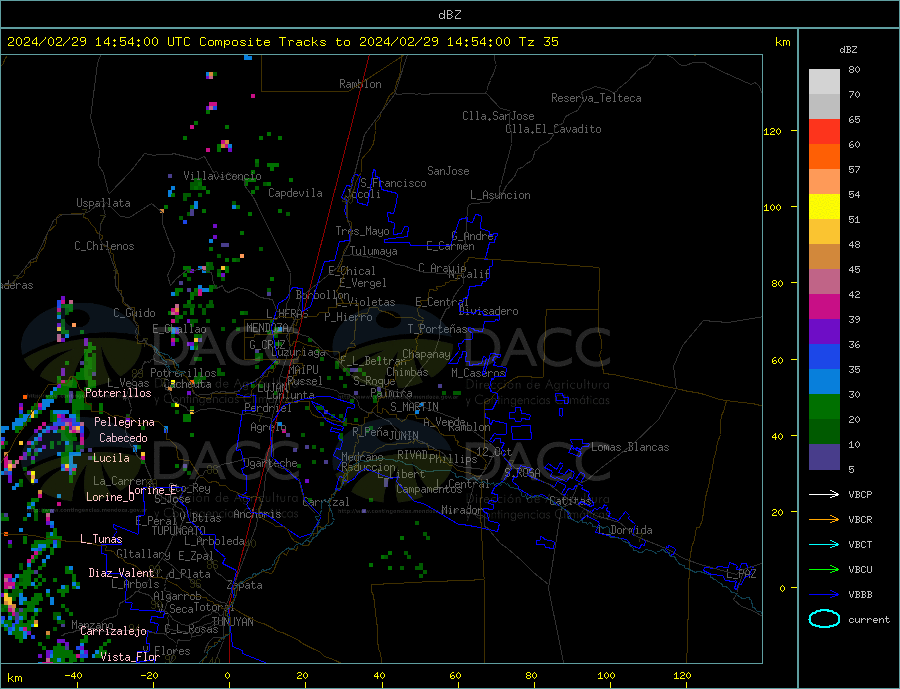Viewport: 900px width, 689px height.
Task: Click the 'Lomas_Blancas' map label
Action: tap(630, 447)
